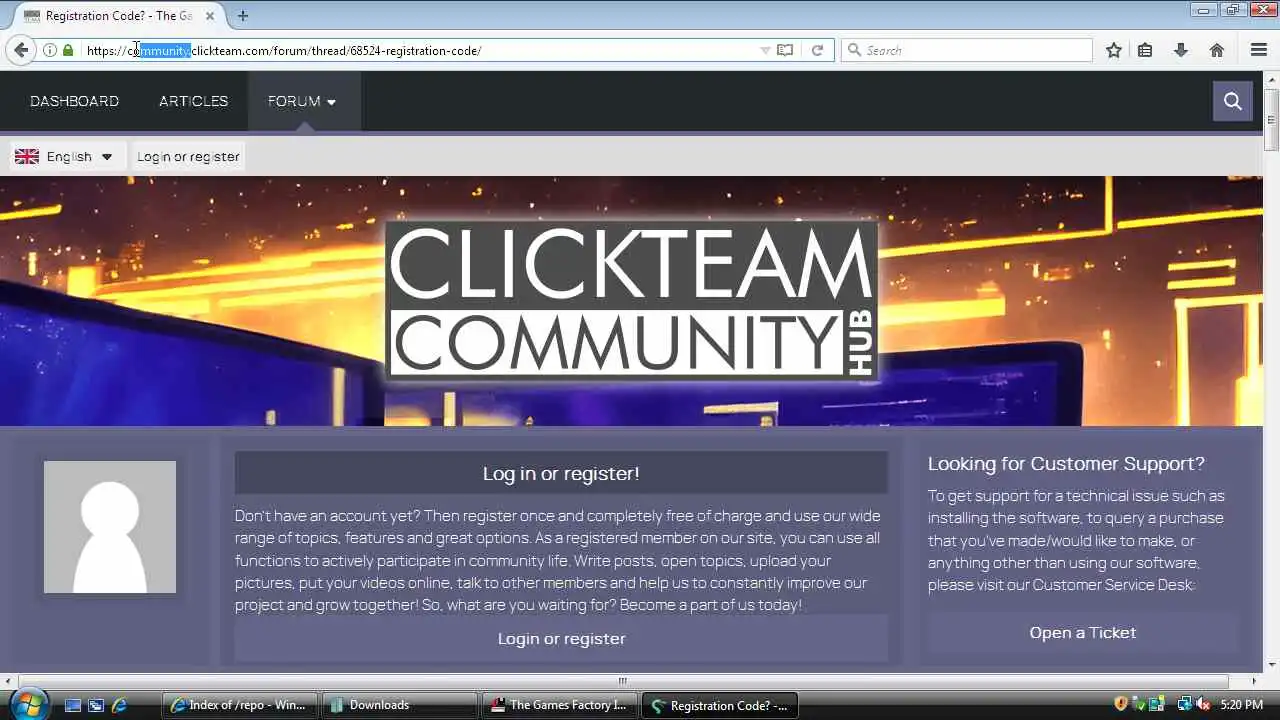Click the address bar URL field

(420, 50)
